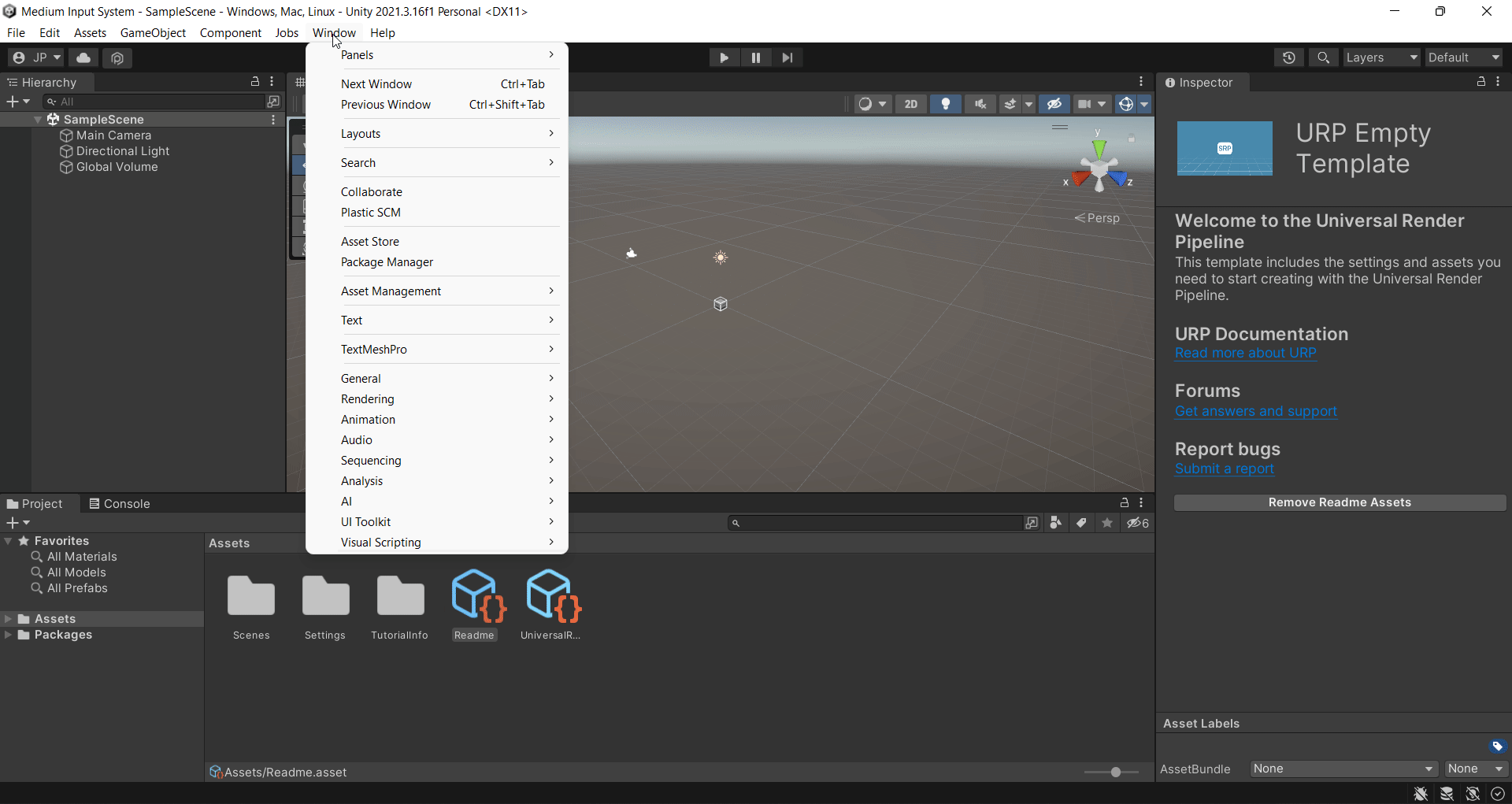Click the Step frame button

(787, 57)
